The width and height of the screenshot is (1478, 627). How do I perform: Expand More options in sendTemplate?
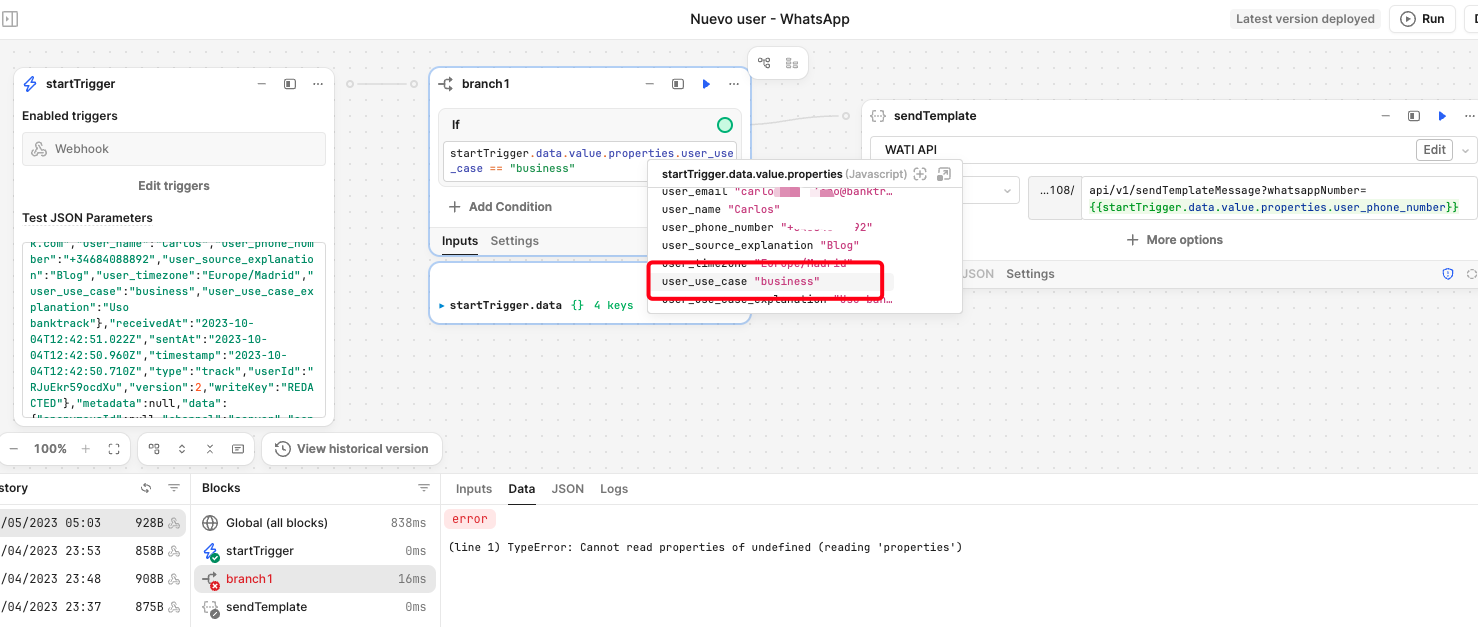point(1174,240)
